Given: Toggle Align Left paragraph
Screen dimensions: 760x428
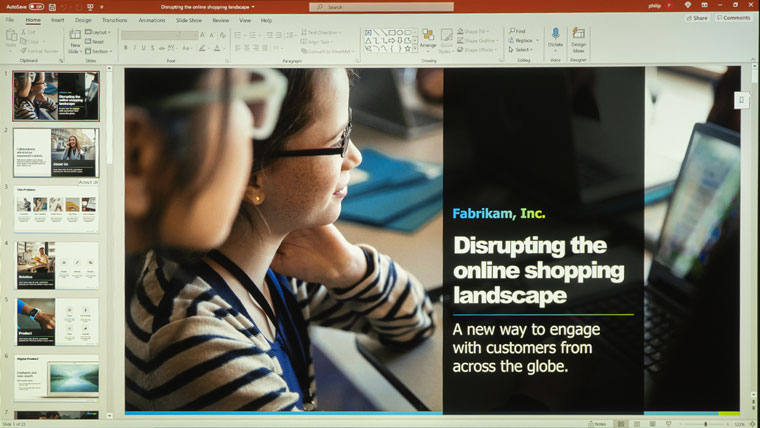Looking at the screenshot, I should point(238,48).
